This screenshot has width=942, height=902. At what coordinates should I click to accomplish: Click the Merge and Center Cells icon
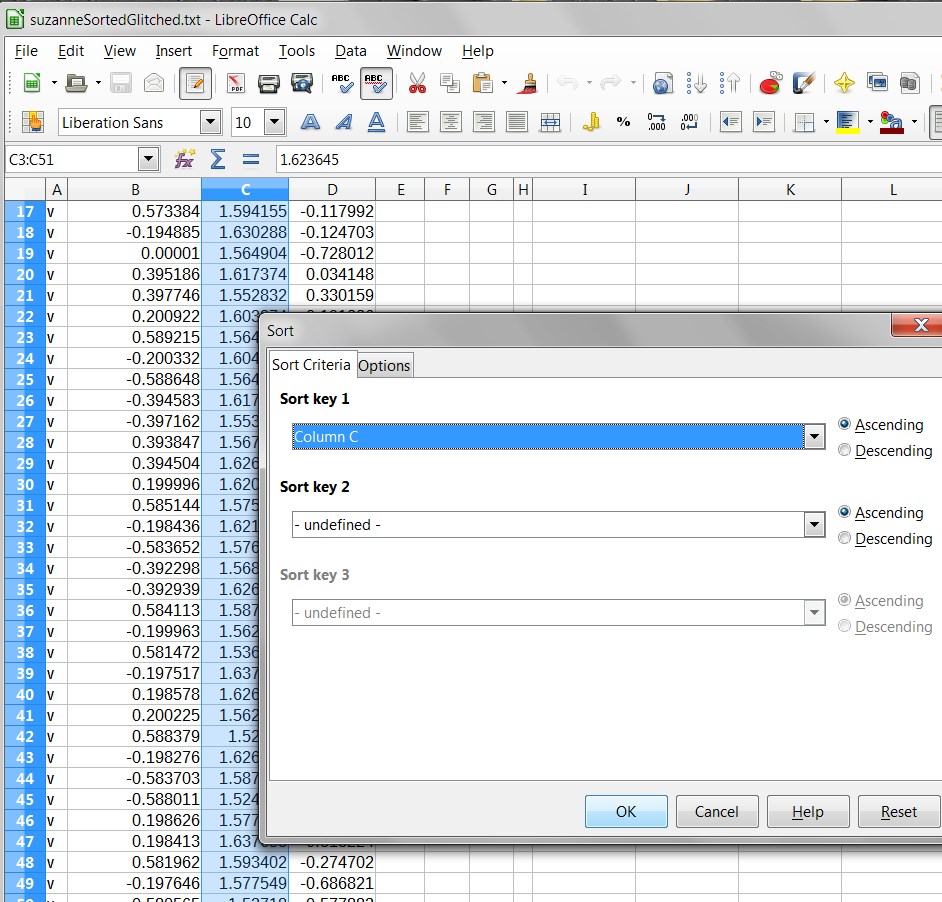(x=550, y=122)
